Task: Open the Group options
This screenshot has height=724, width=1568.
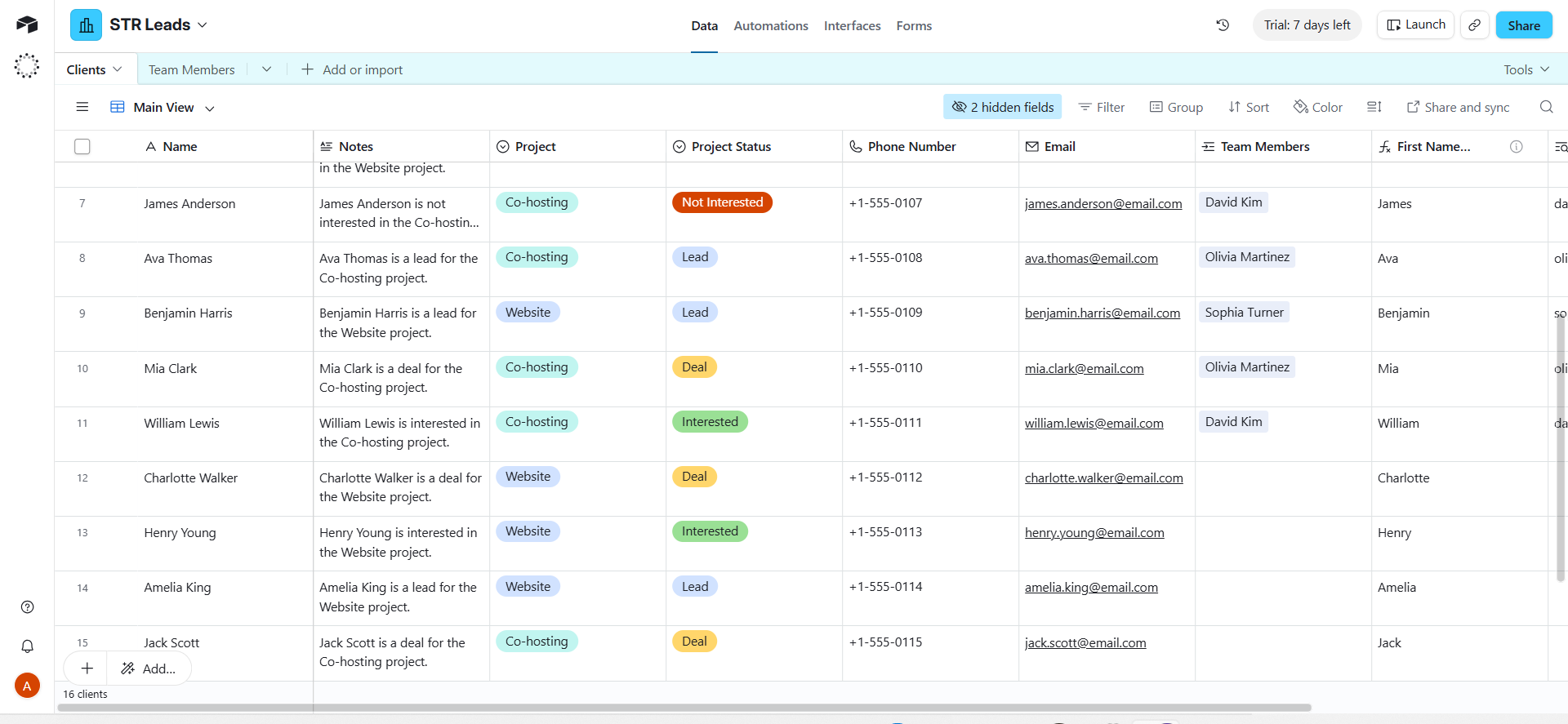Action: pyautogui.click(x=1176, y=107)
